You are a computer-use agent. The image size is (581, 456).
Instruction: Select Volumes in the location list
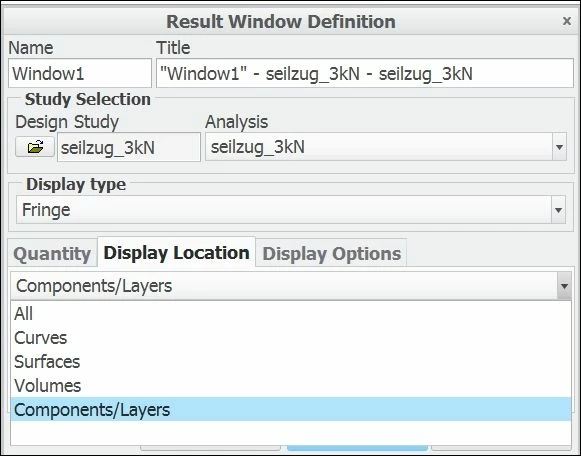(291, 386)
